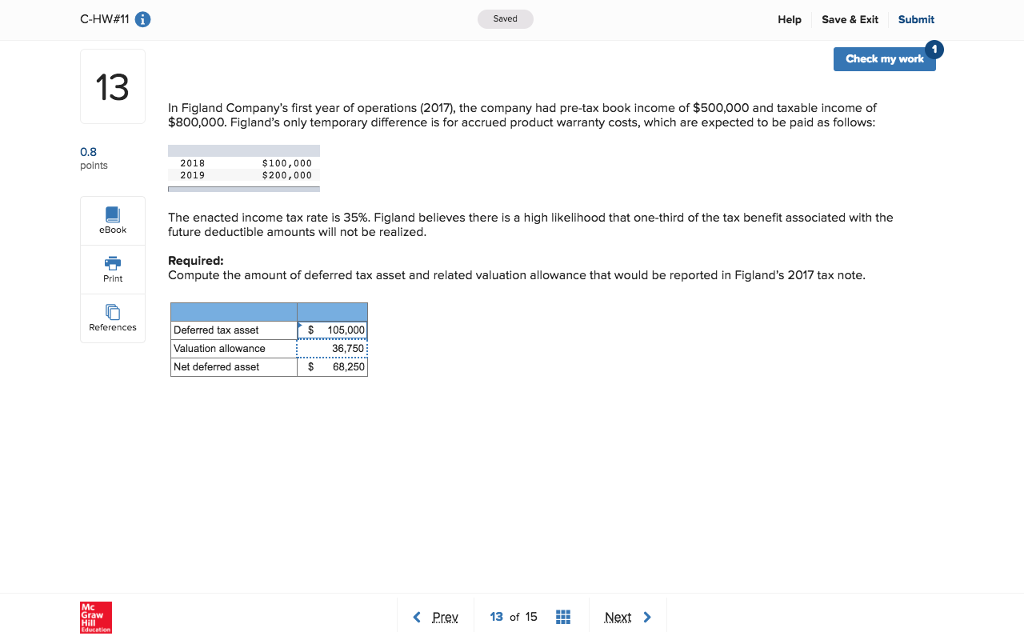This screenshot has width=1024, height=640.
Task: Open the question grid navigator icon
Action: pyautogui.click(x=563, y=617)
